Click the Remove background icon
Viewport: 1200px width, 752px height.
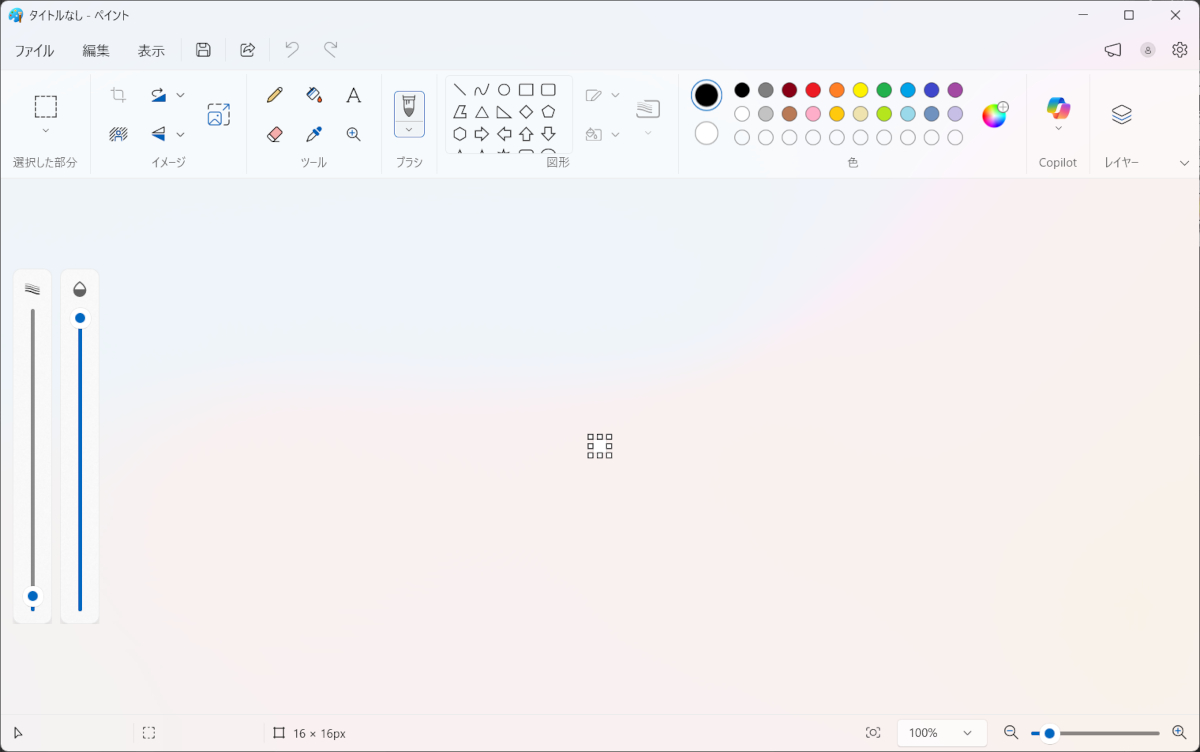[x=118, y=134]
